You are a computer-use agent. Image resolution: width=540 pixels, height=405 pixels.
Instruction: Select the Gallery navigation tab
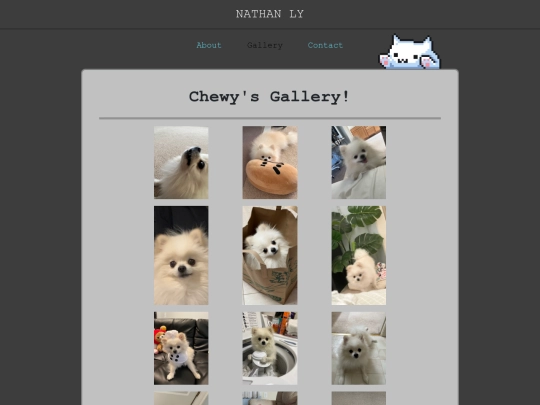264,45
